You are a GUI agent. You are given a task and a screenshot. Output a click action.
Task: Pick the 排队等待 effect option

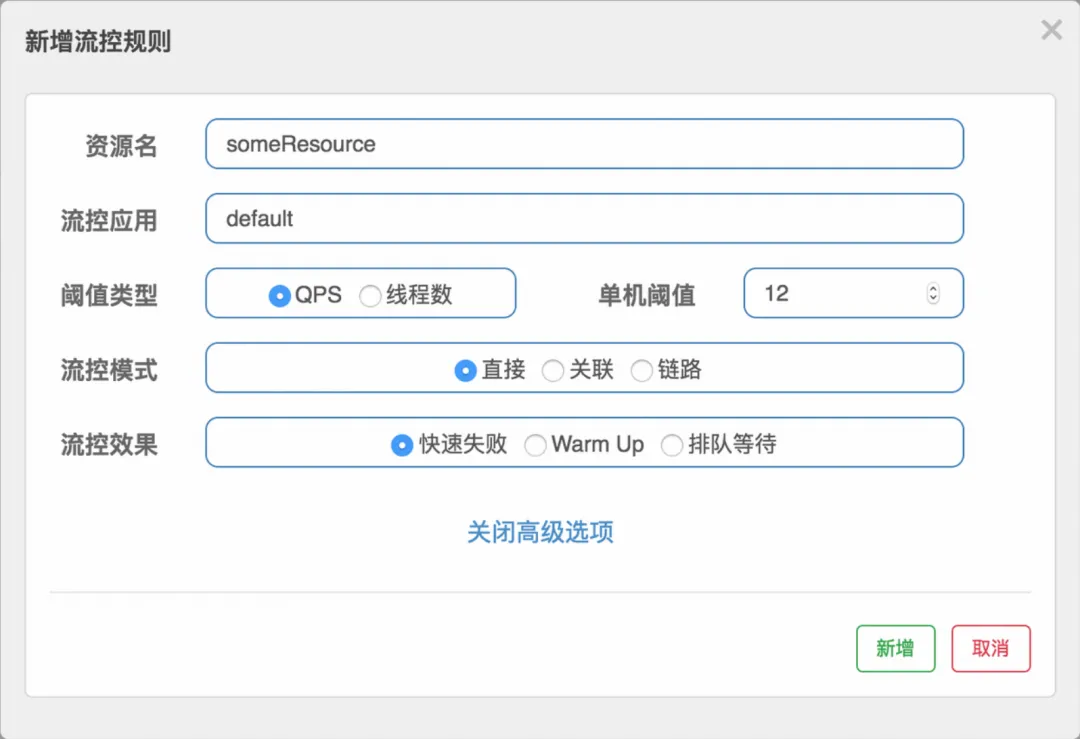pyautogui.click(x=672, y=446)
